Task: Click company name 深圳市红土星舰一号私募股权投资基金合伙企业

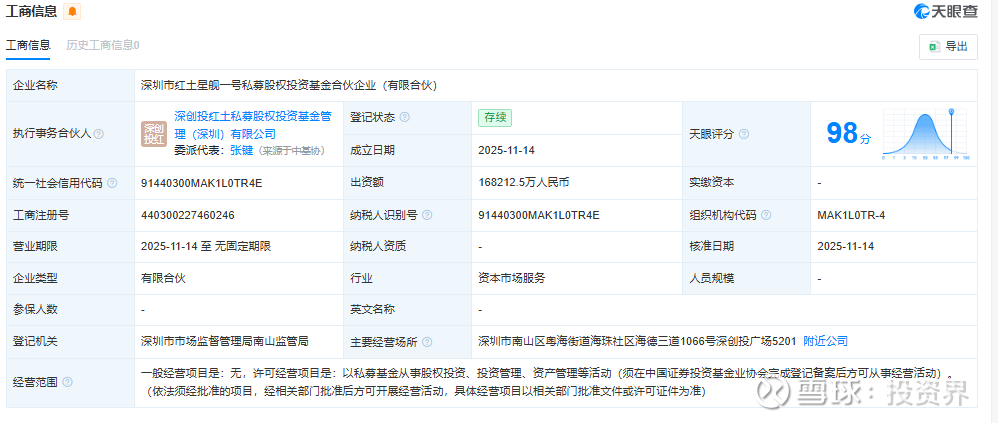Action: [289, 85]
